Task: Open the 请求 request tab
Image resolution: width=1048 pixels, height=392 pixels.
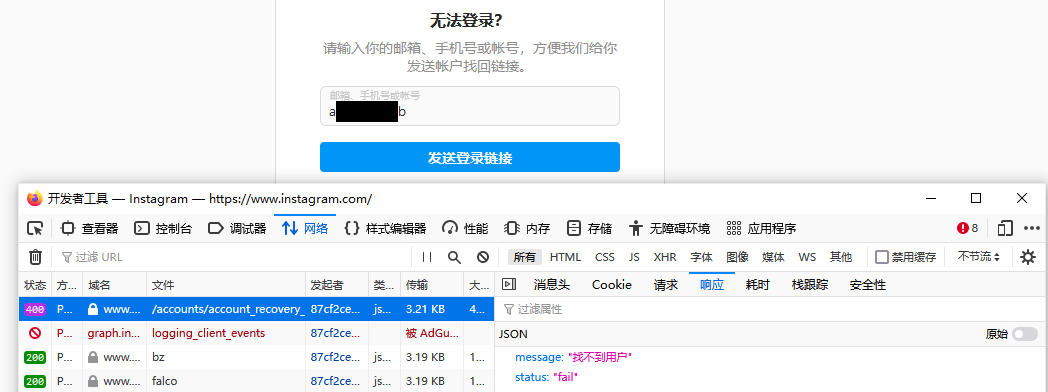Action: click(x=666, y=285)
